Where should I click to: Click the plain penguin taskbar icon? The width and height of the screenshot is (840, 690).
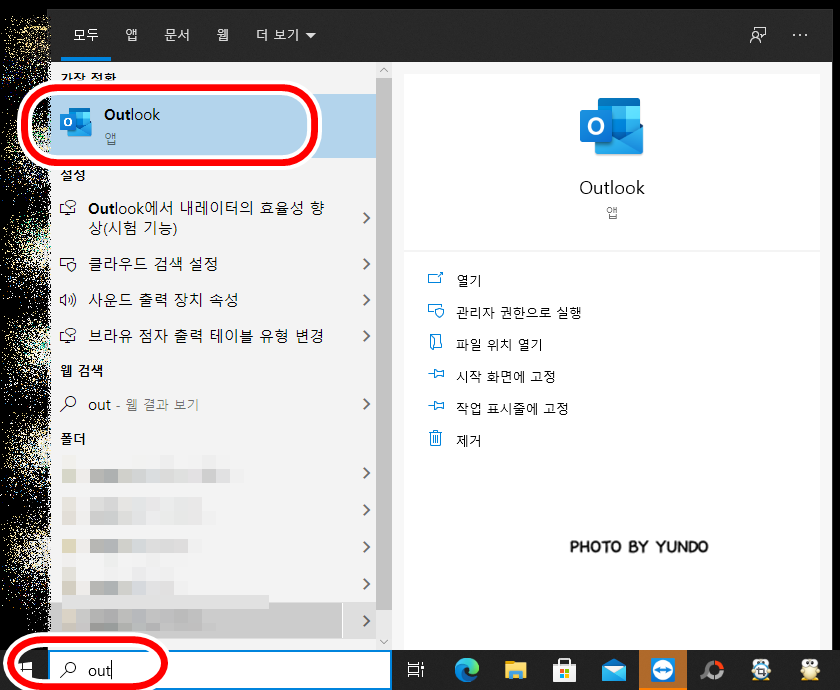(x=810, y=670)
